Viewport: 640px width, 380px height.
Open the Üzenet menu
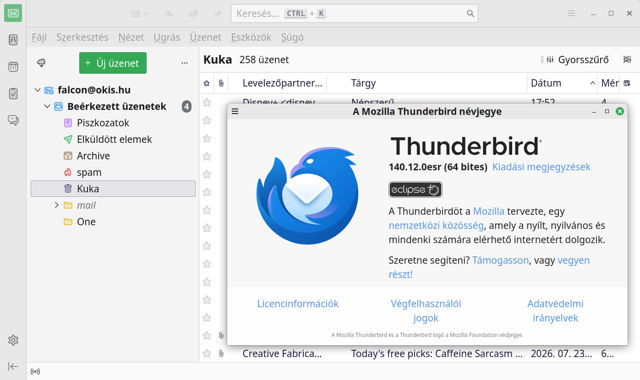click(205, 37)
